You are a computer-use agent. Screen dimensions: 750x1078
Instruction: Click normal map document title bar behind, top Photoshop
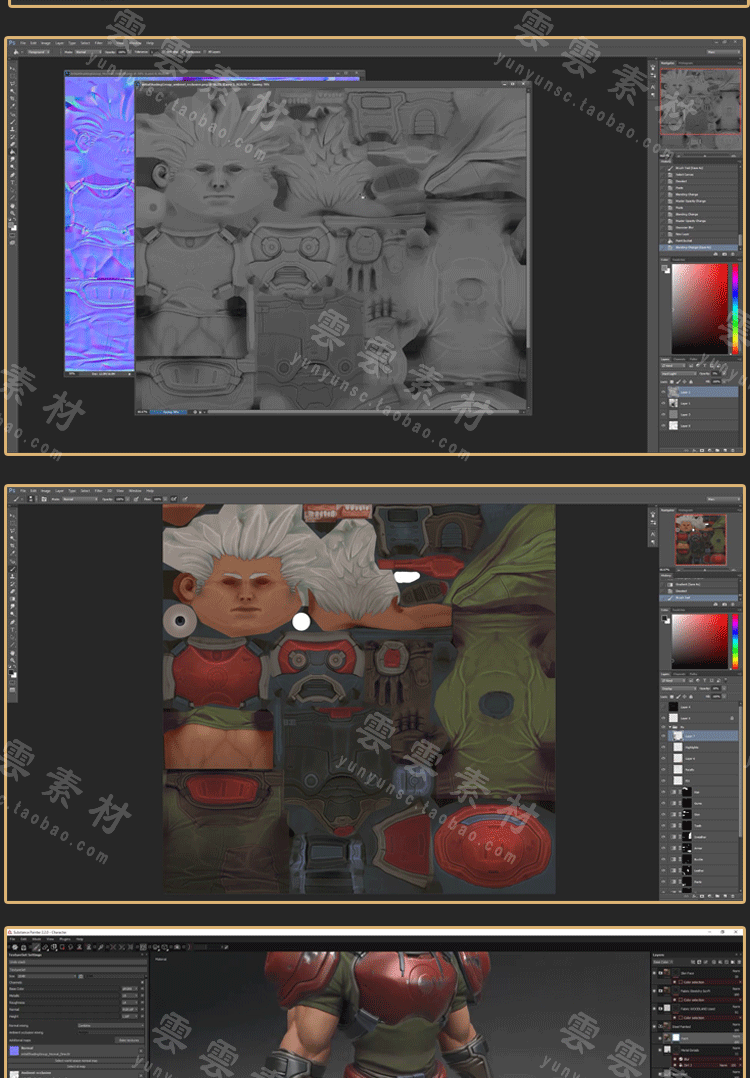point(214,74)
